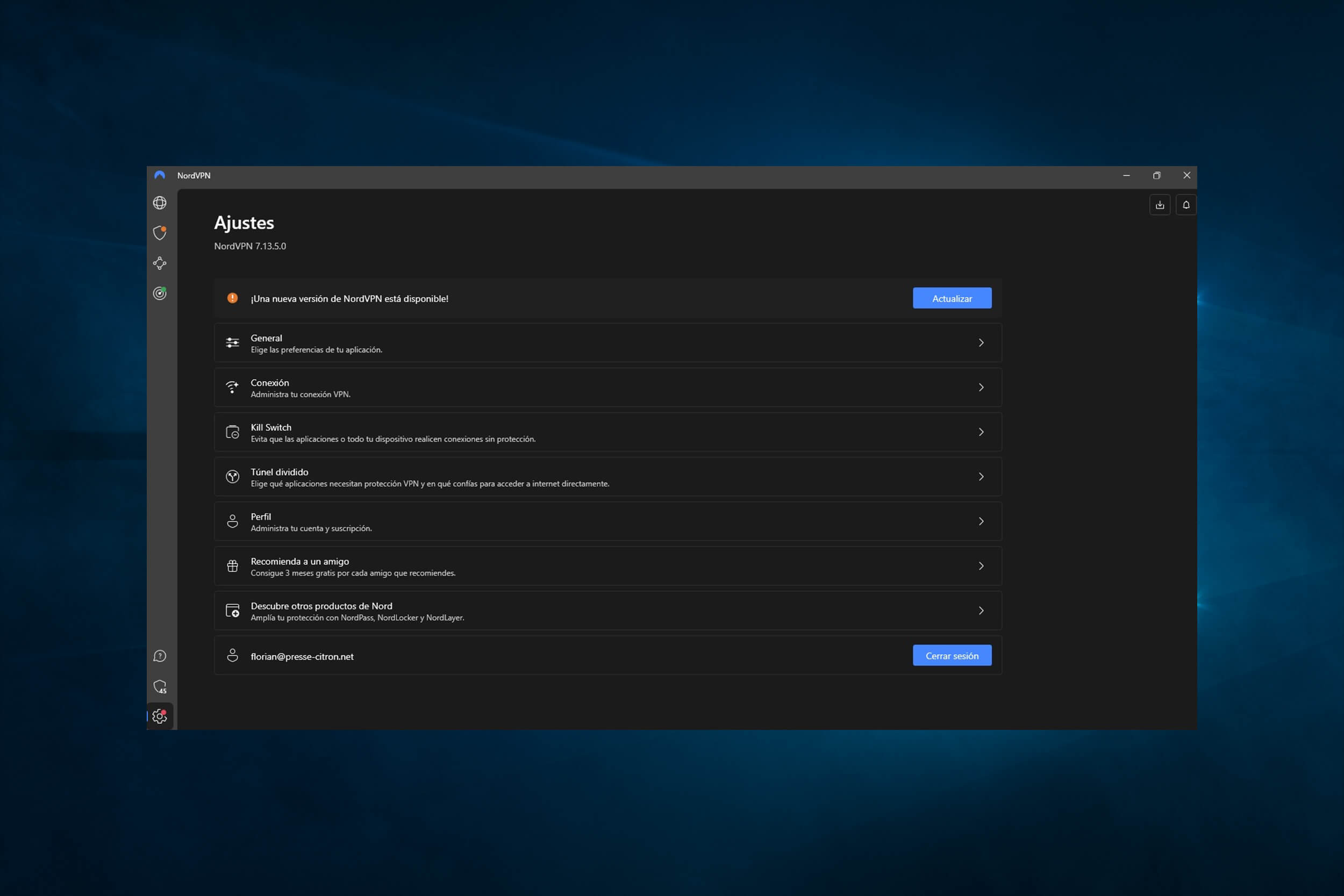Click 'Elige las preferencias de tu aplicación.' text
1344x896 pixels.
pos(316,350)
